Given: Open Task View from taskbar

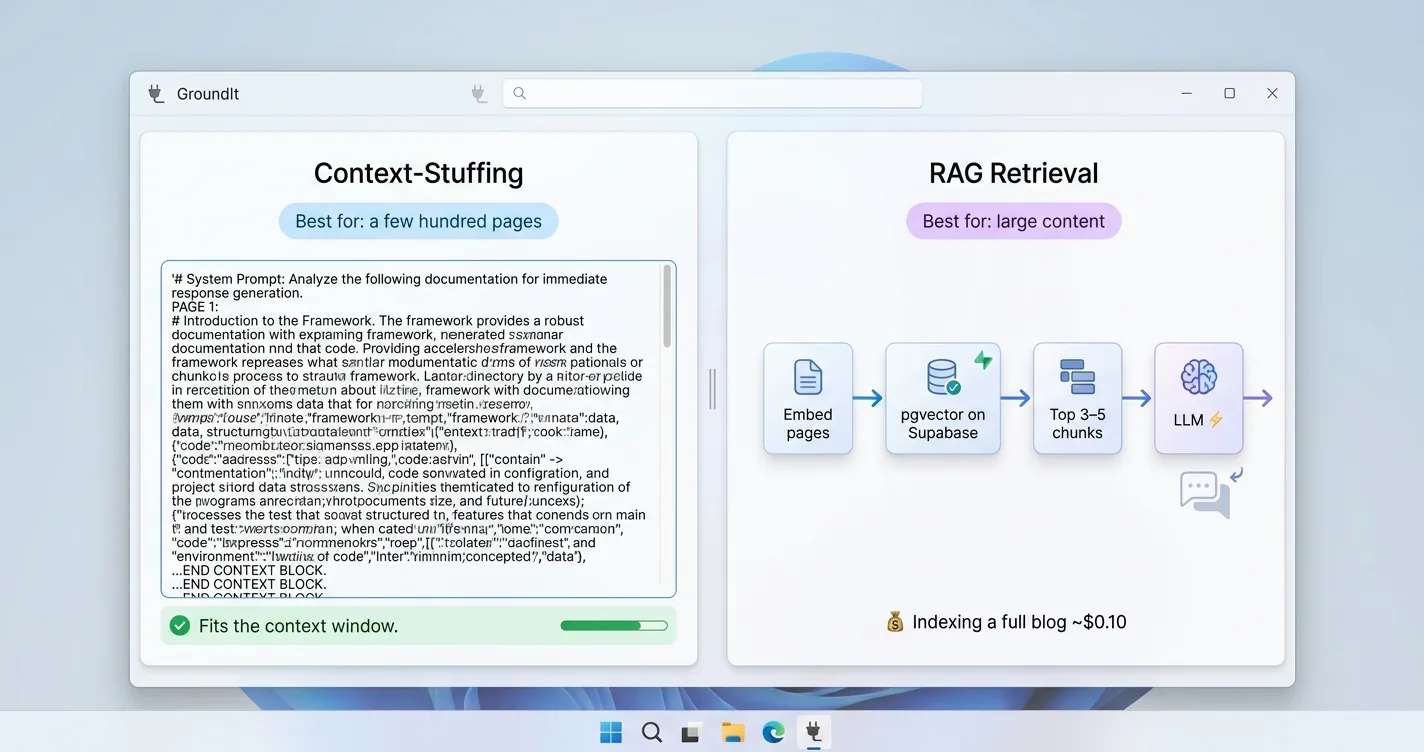Looking at the screenshot, I should (691, 733).
